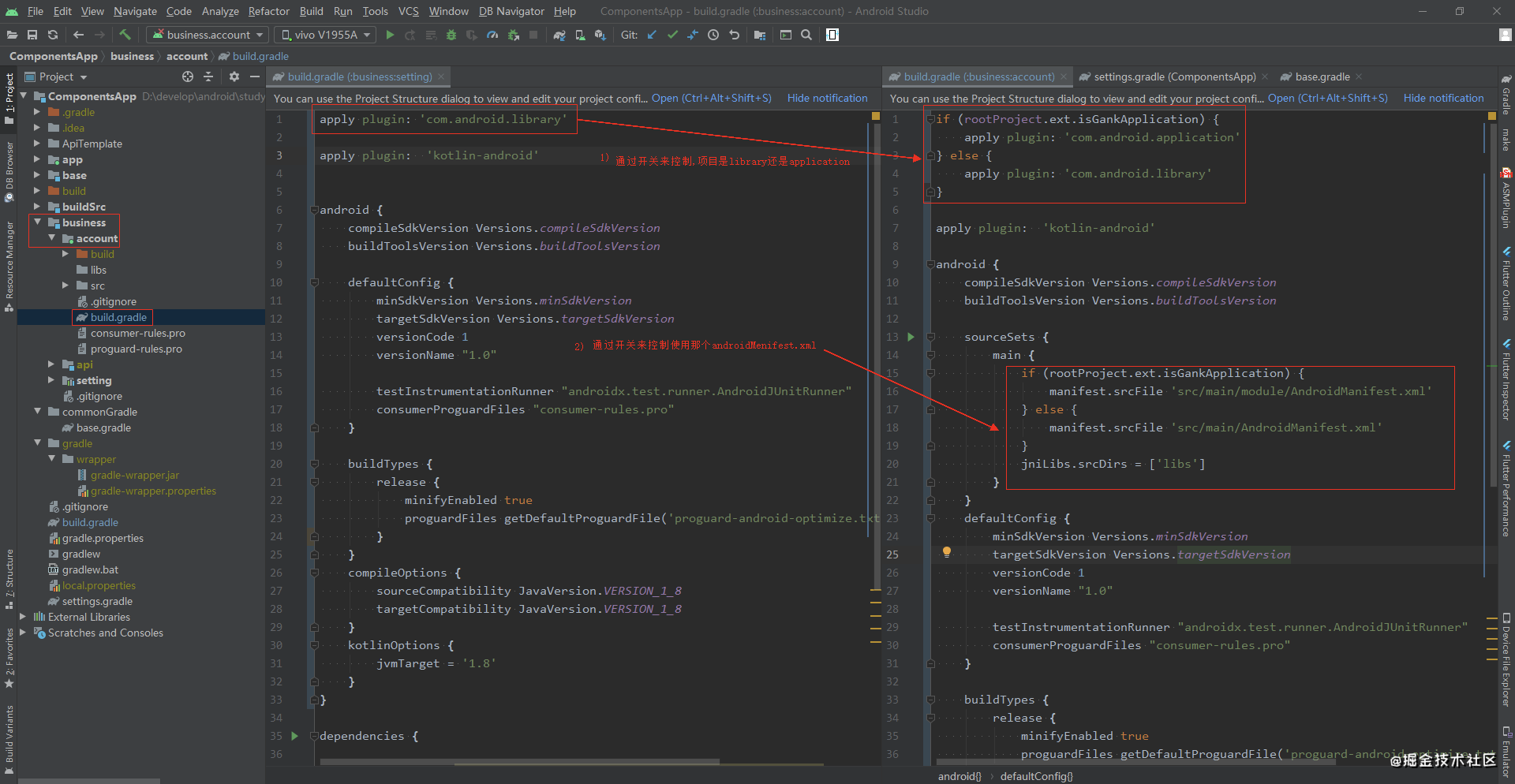
Task: Click the Debug bug icon
Action: pyautogui.click(x=451, y=35)
